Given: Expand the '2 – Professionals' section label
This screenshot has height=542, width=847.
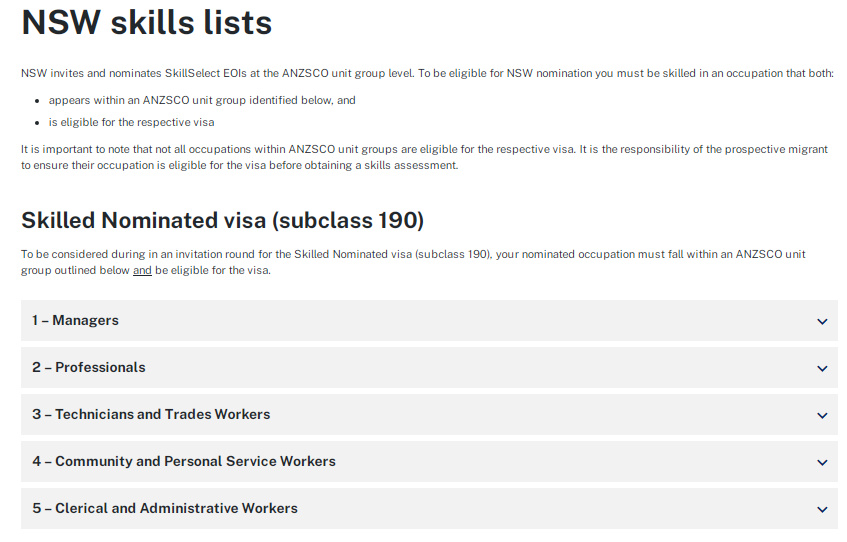Looking at the screenshot, I should click(x=88, y=368).
